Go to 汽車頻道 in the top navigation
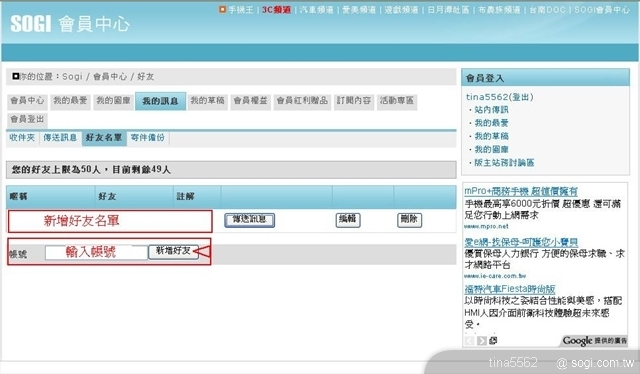The image size is (640, 374). coord(316,9)
